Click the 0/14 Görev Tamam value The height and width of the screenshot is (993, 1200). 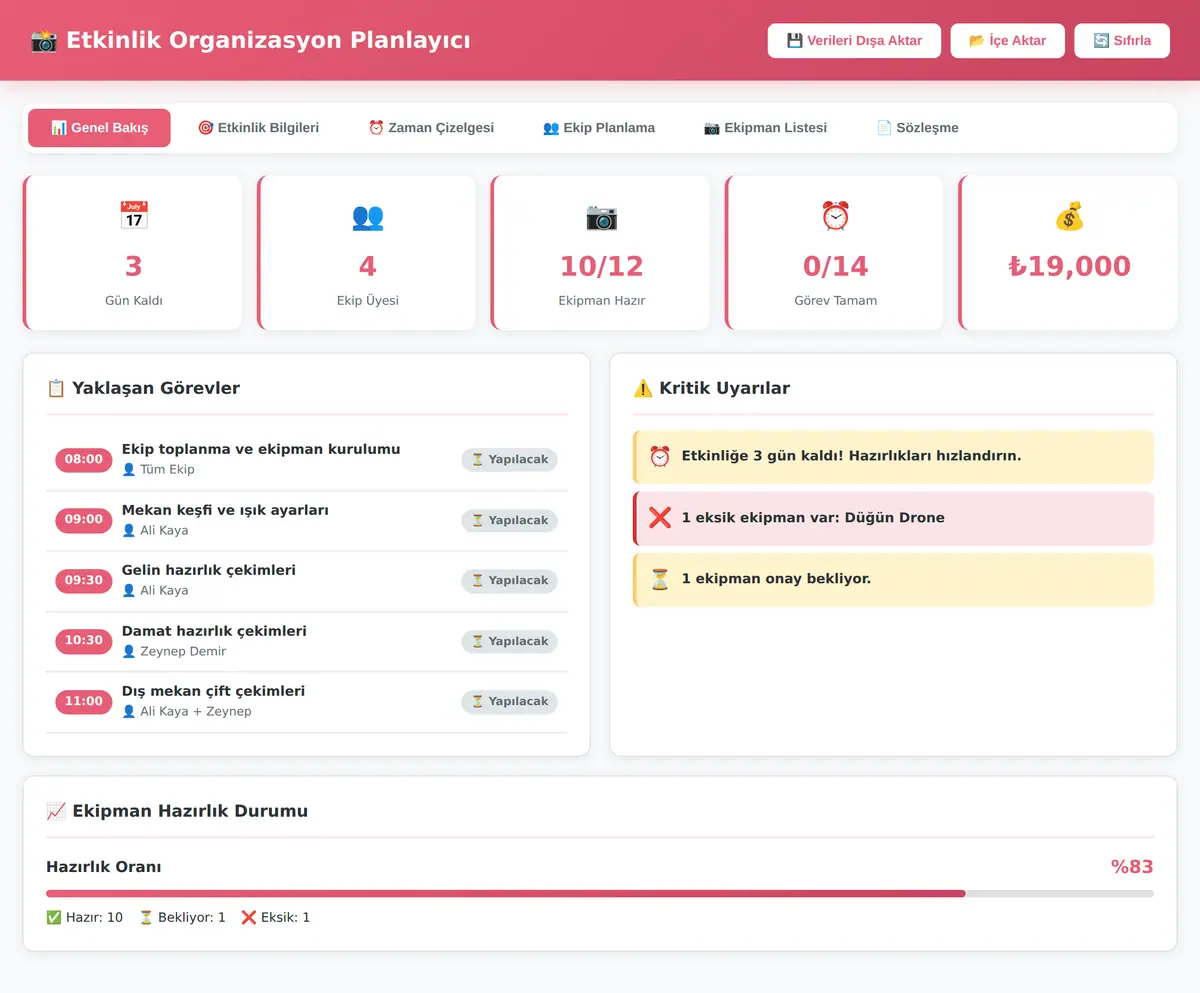835,267
